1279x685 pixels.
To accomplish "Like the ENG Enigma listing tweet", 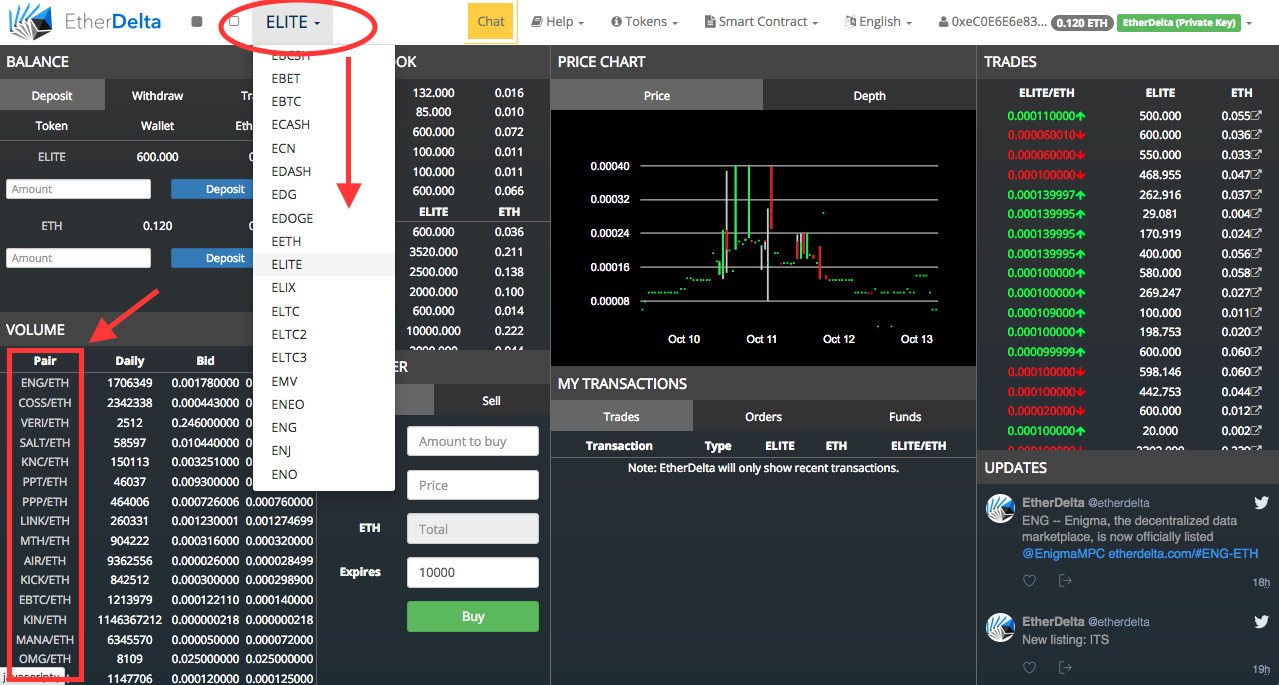I will point(1029,580).
